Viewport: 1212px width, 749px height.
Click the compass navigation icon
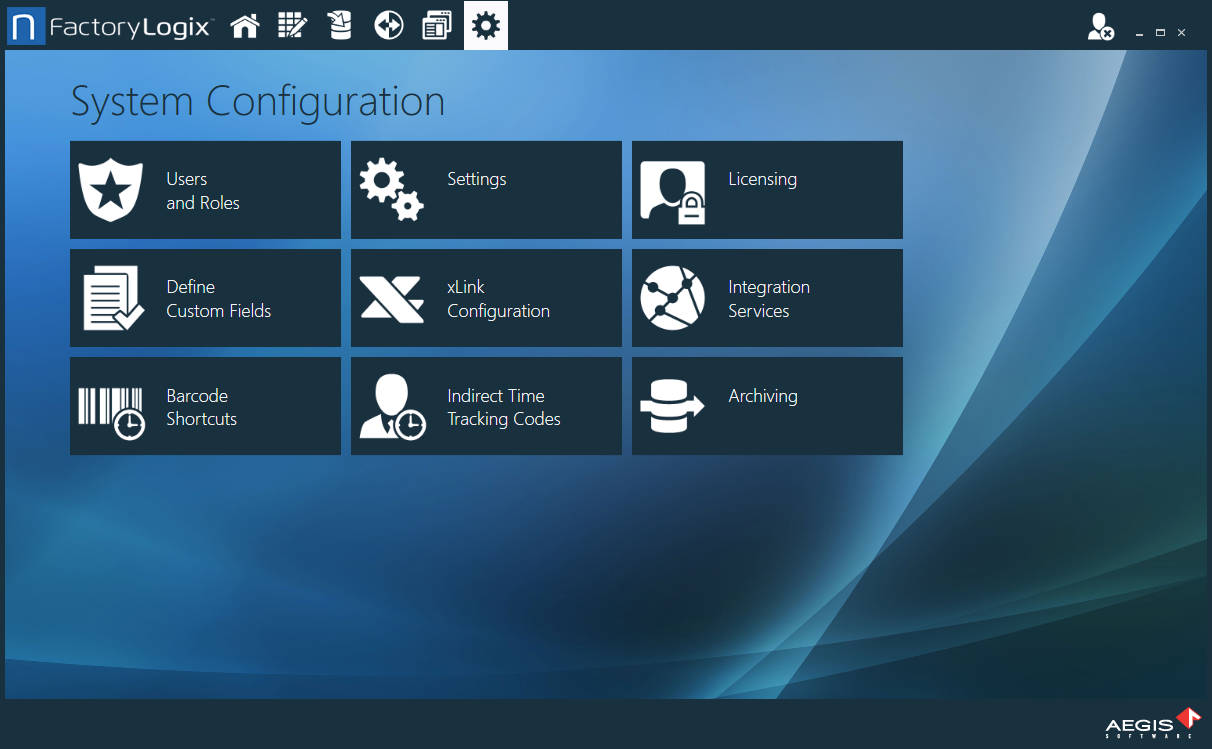click(x=388, y=25)
